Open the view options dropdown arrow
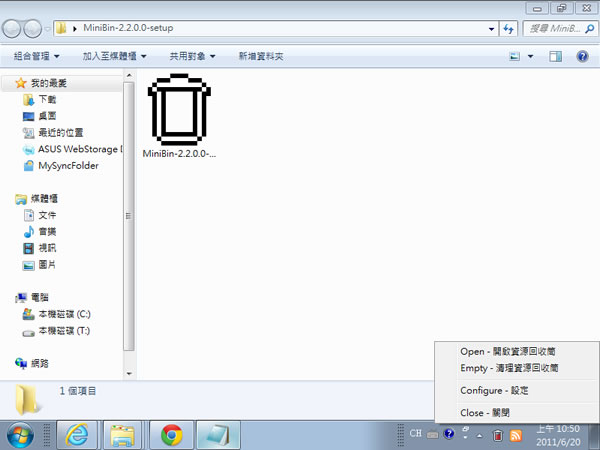Viewport: 600px width, 450px height. click(x=530, y=57)
